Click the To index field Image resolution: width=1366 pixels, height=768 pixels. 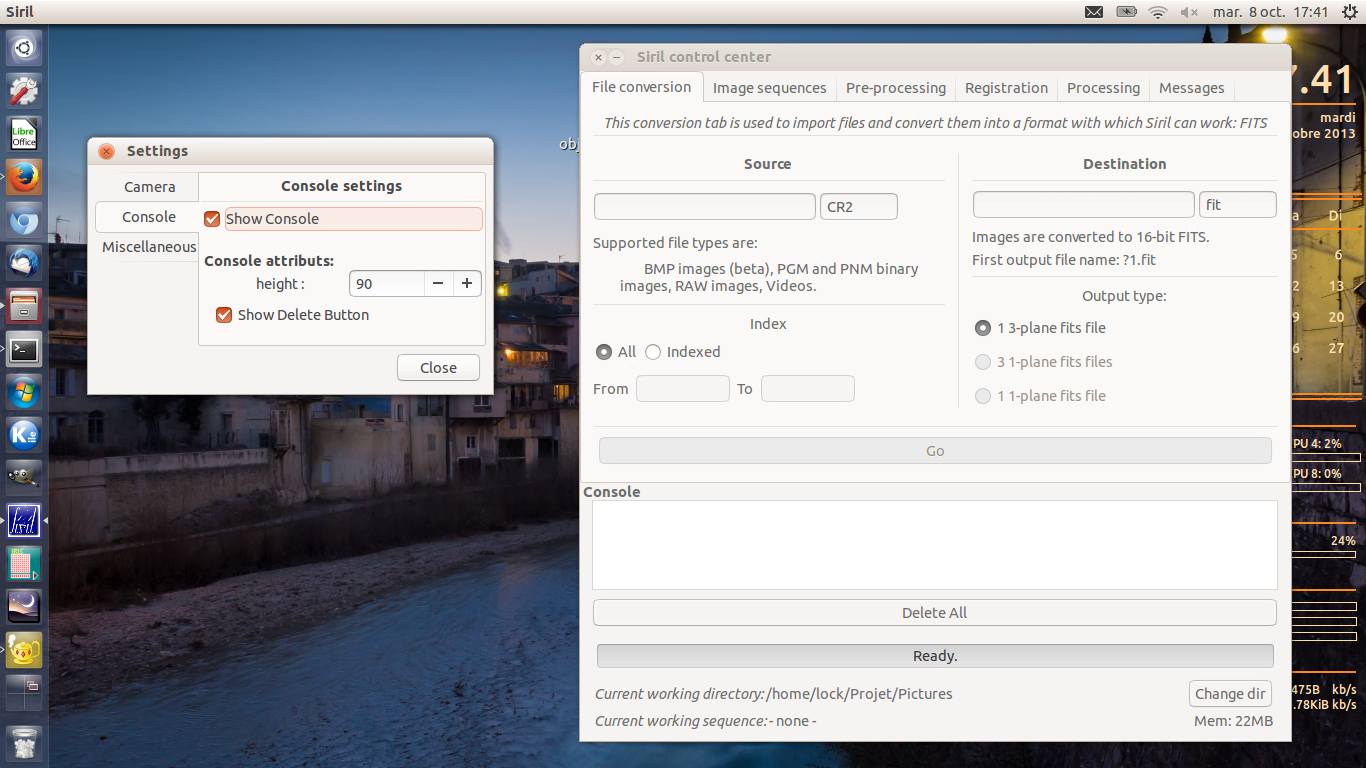808,389
